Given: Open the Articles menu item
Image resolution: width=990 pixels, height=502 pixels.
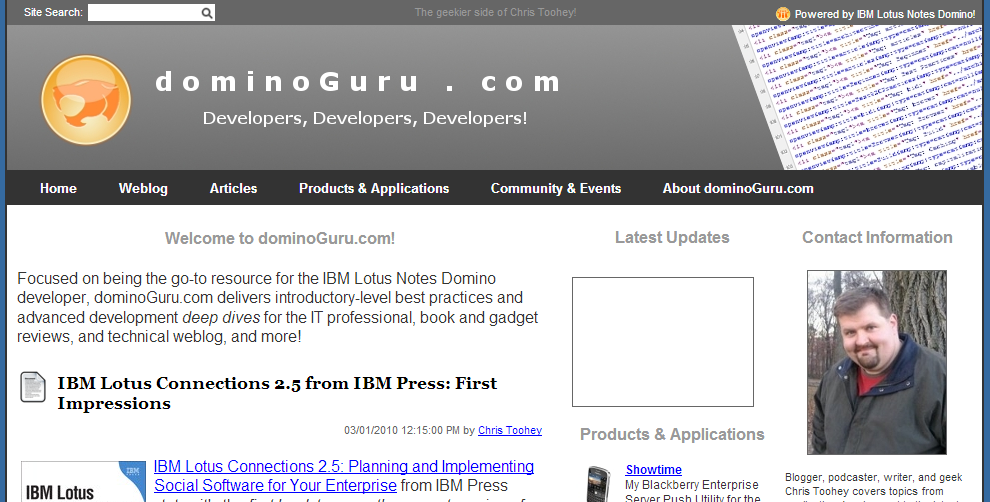Looking at the screenshot, I should (234, 188).
